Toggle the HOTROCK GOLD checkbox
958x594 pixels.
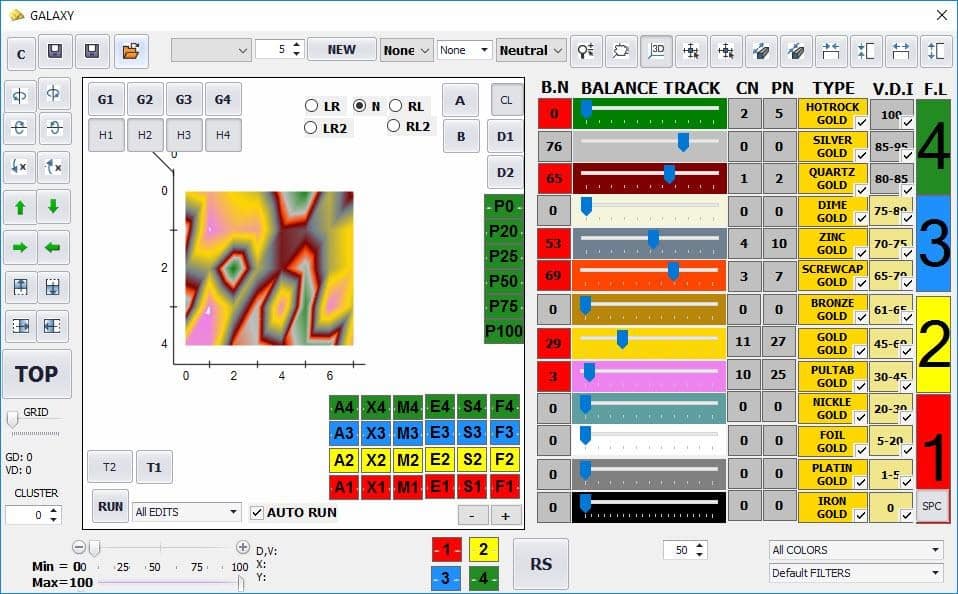(861, 122)
